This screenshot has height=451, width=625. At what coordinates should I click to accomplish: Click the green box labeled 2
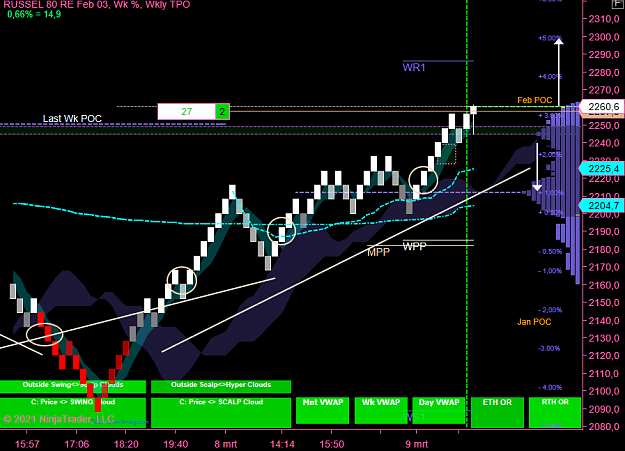222,112
